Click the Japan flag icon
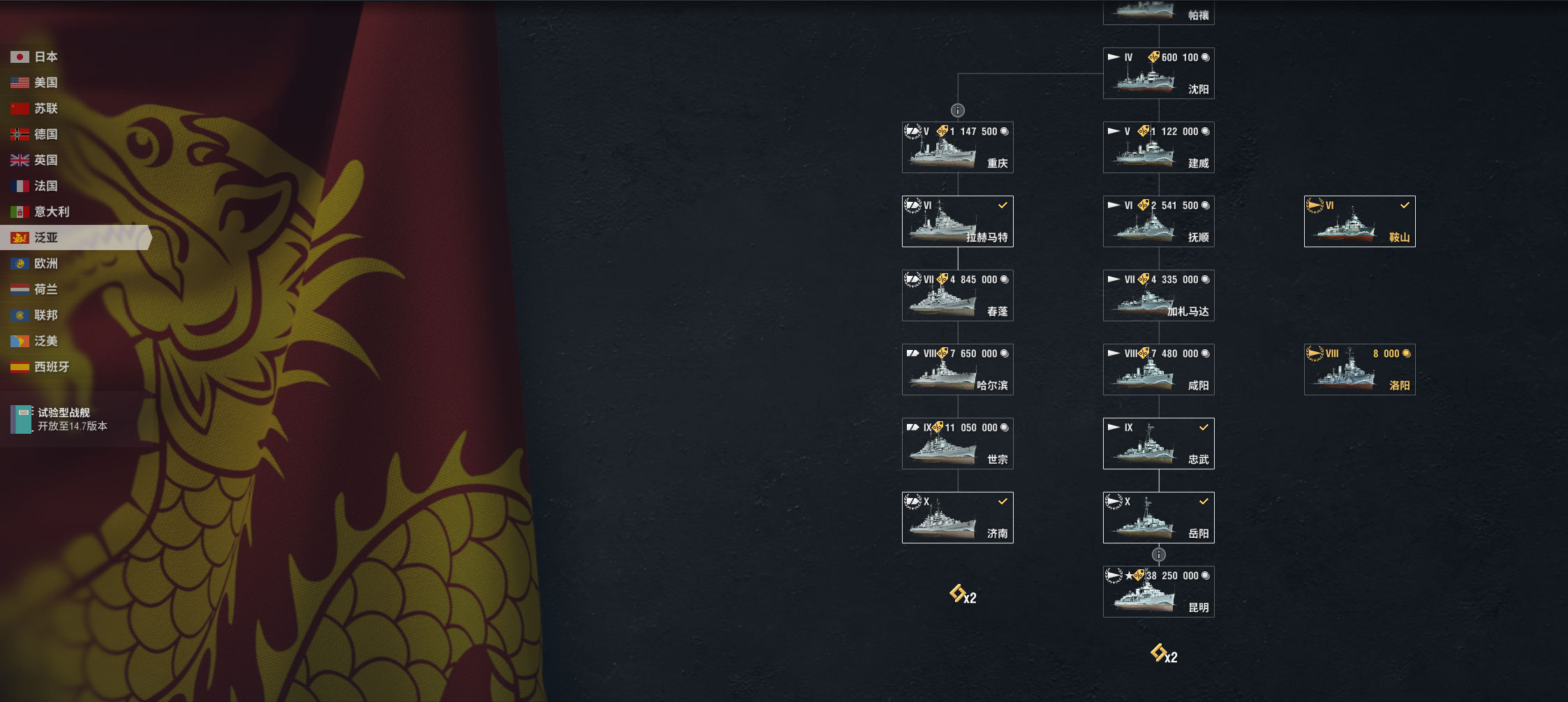This screenshot has width=1568, height=702. [20, 57]
